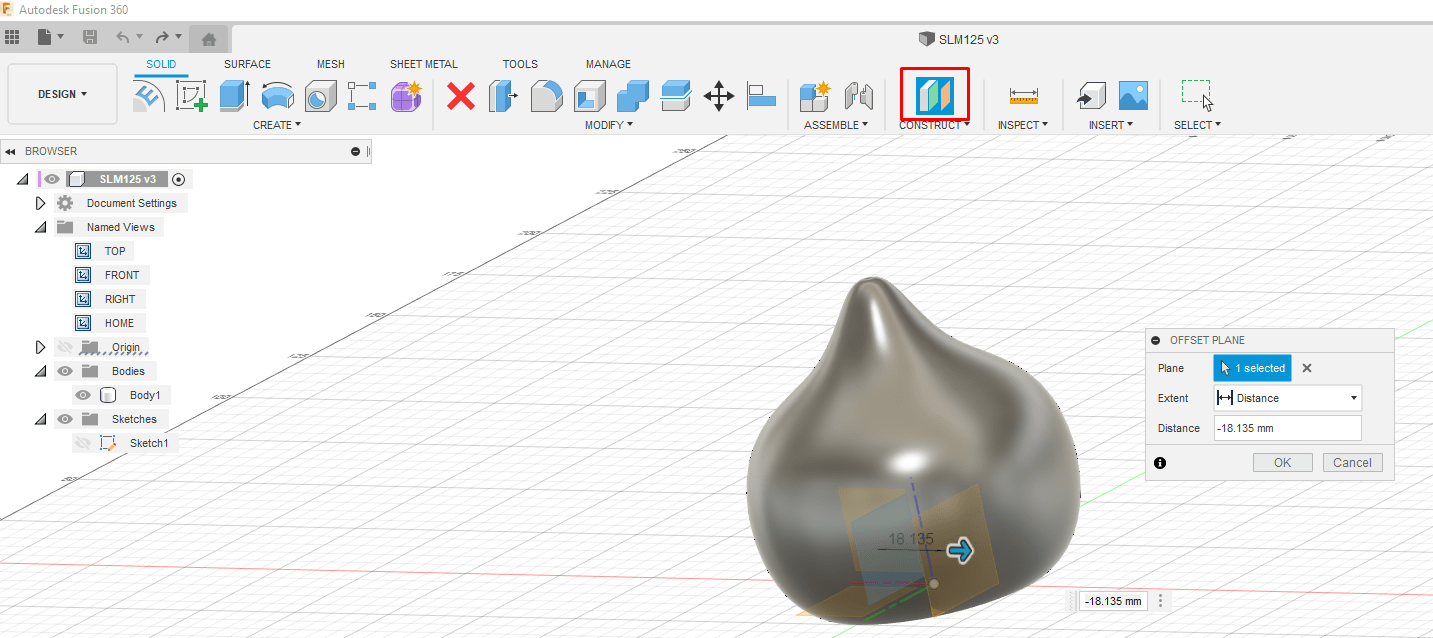1433x638 pixels.
Task: Click OK in Offset Plane dialog
Action: point(1283,462)
